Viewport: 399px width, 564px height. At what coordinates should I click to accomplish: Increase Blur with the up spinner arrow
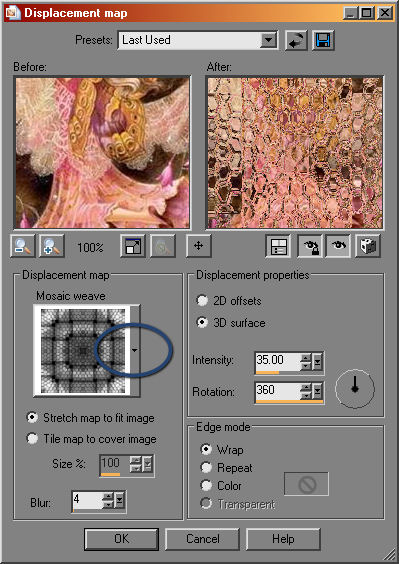pos(108,496)
